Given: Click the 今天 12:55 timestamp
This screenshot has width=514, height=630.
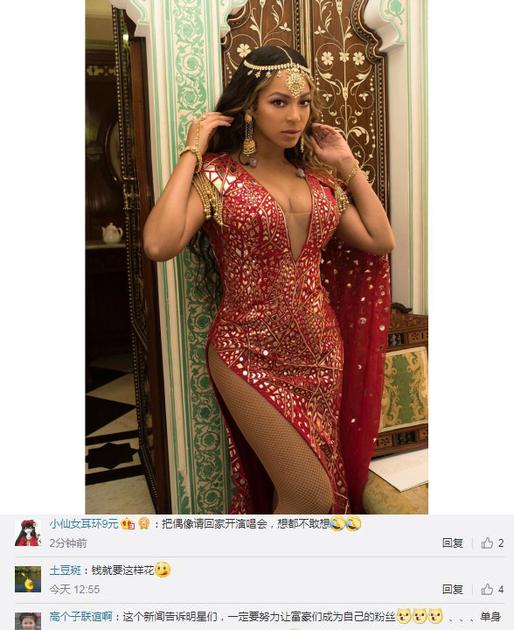Looking at the screenshot, I should (74, 589).
